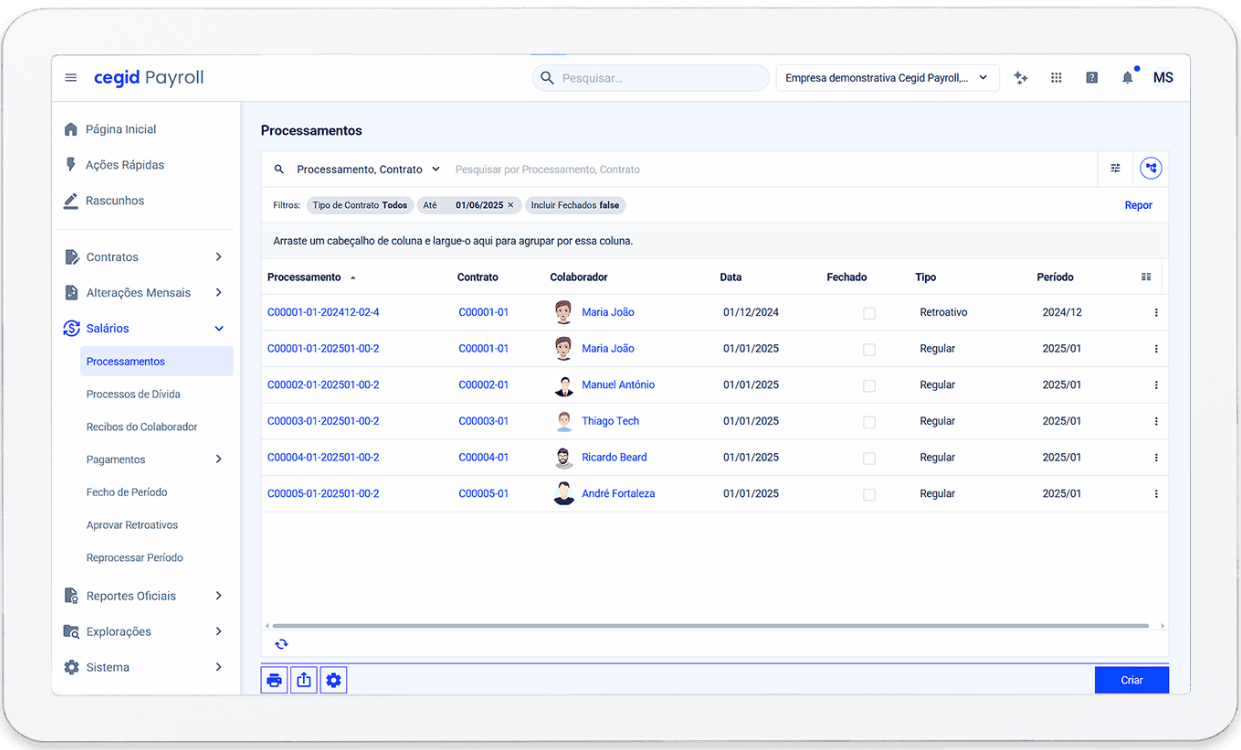Open row menu for C00001-01-202412-02-4
Image resolution: width=1241 pixels, height=750 pixels.
(x=1156, y=313)
